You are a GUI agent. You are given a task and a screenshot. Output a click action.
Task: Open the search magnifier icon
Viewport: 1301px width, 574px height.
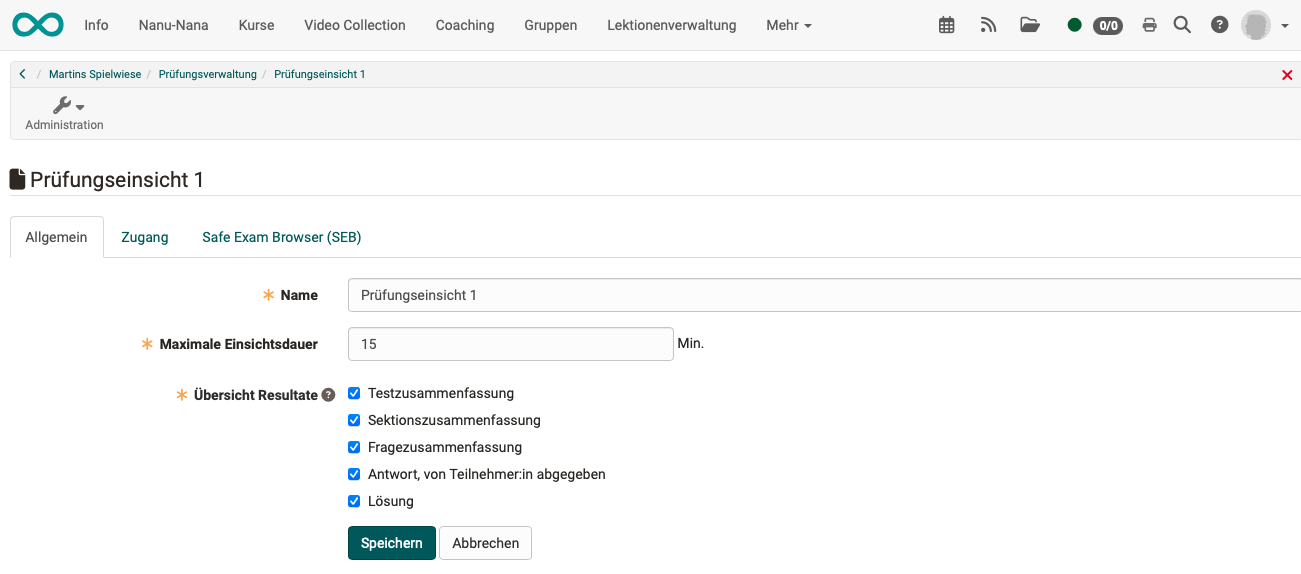point(1182,25)
